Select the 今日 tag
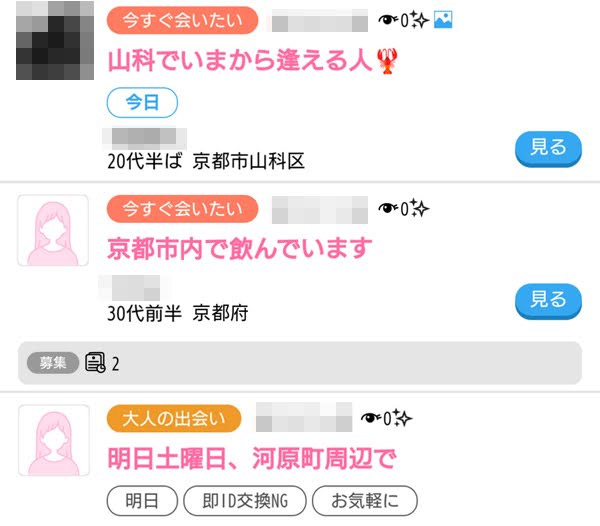Image resolution: width=600 pixels, height=526 pixels. pos(142,103)
